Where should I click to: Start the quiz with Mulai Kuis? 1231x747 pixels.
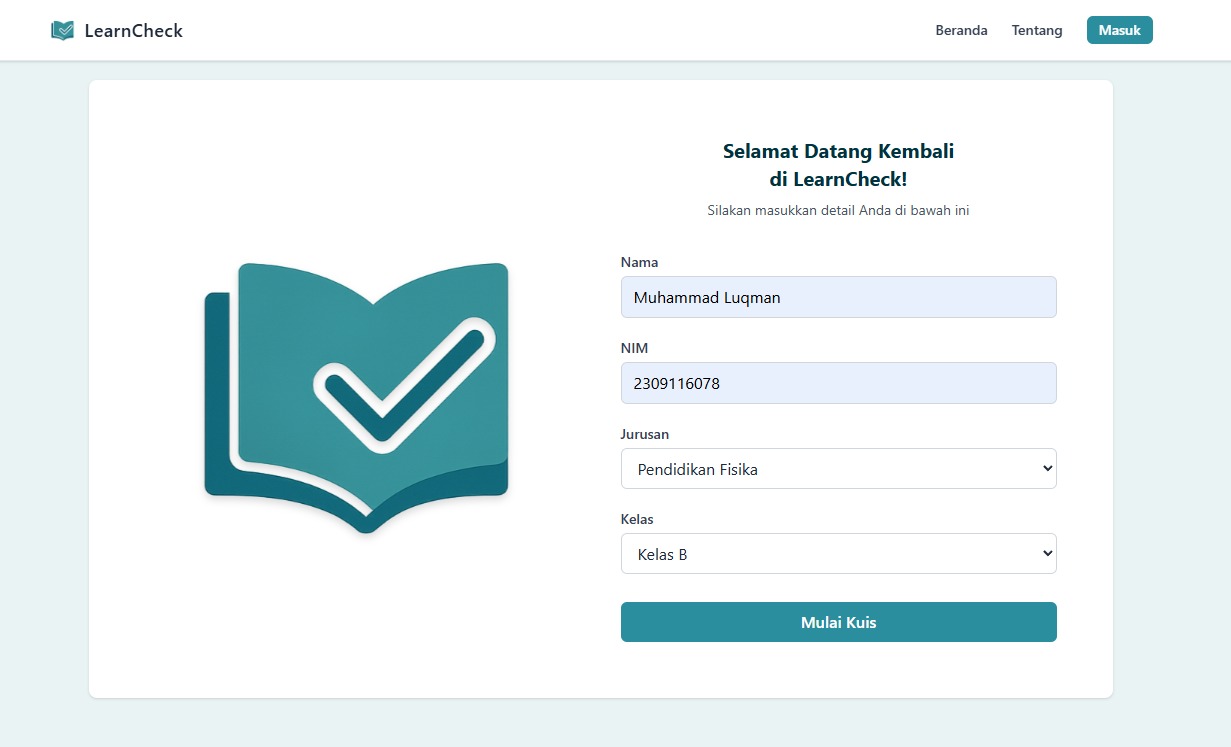[x=838, y=621]
